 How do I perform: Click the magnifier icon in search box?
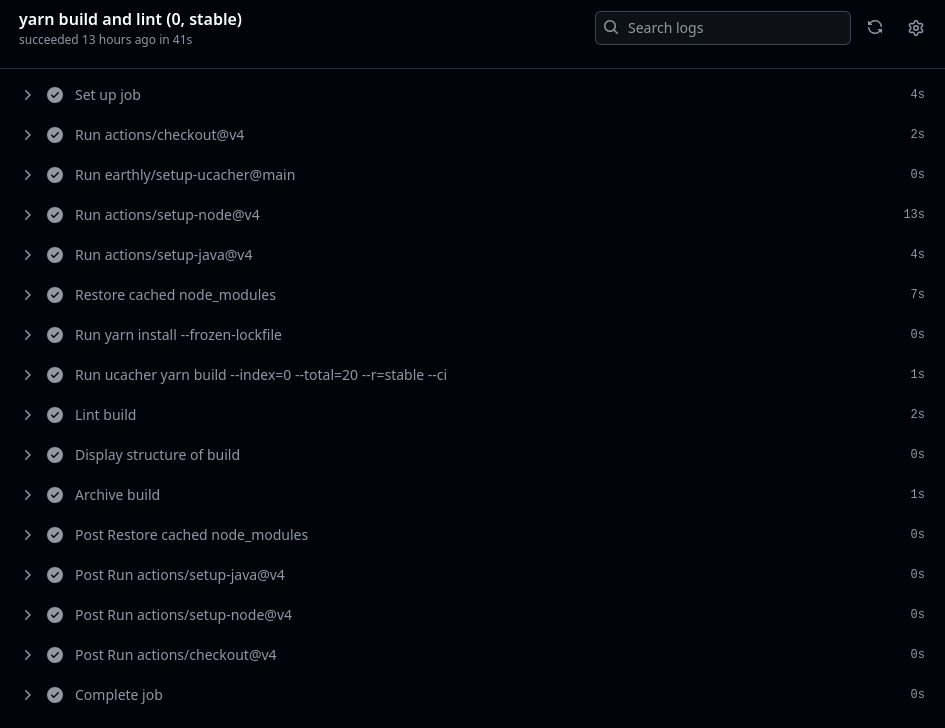(611, 28)
